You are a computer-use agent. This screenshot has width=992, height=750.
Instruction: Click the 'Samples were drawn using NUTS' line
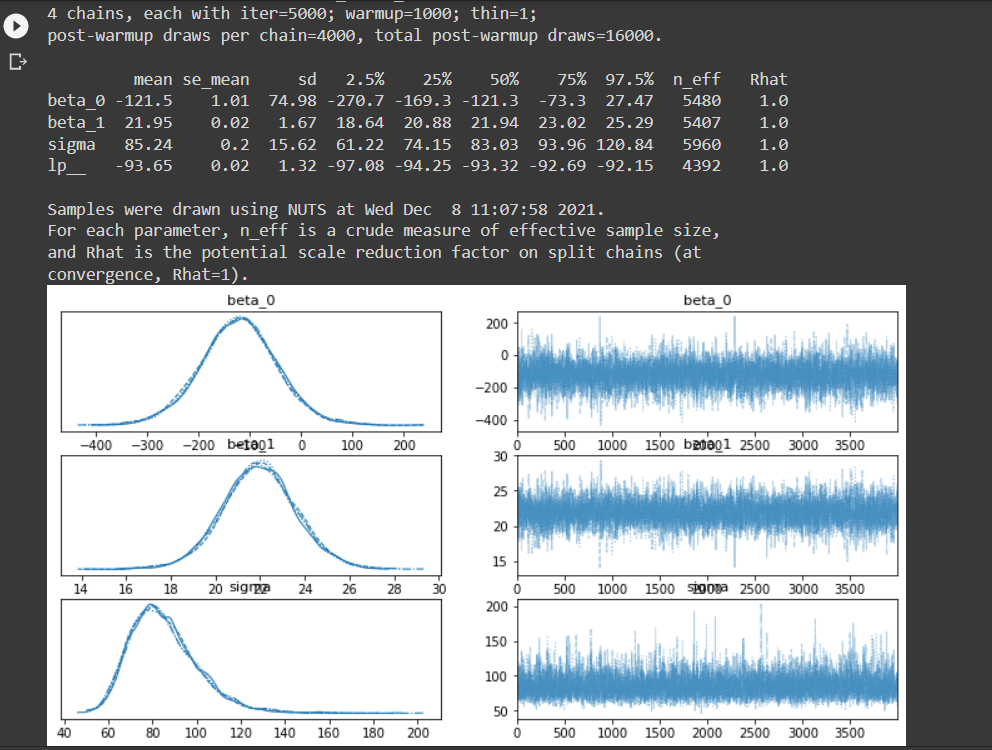coord(326,209)
